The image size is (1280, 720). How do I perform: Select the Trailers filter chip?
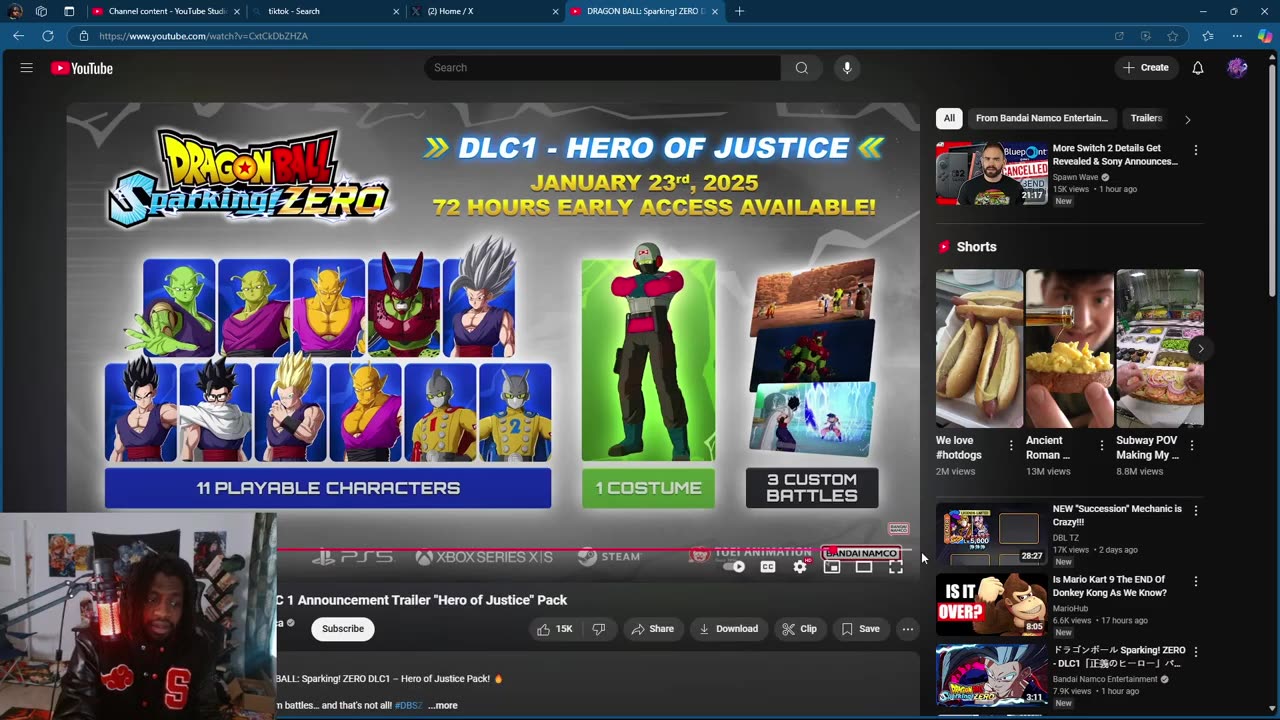coord(1146,118)
